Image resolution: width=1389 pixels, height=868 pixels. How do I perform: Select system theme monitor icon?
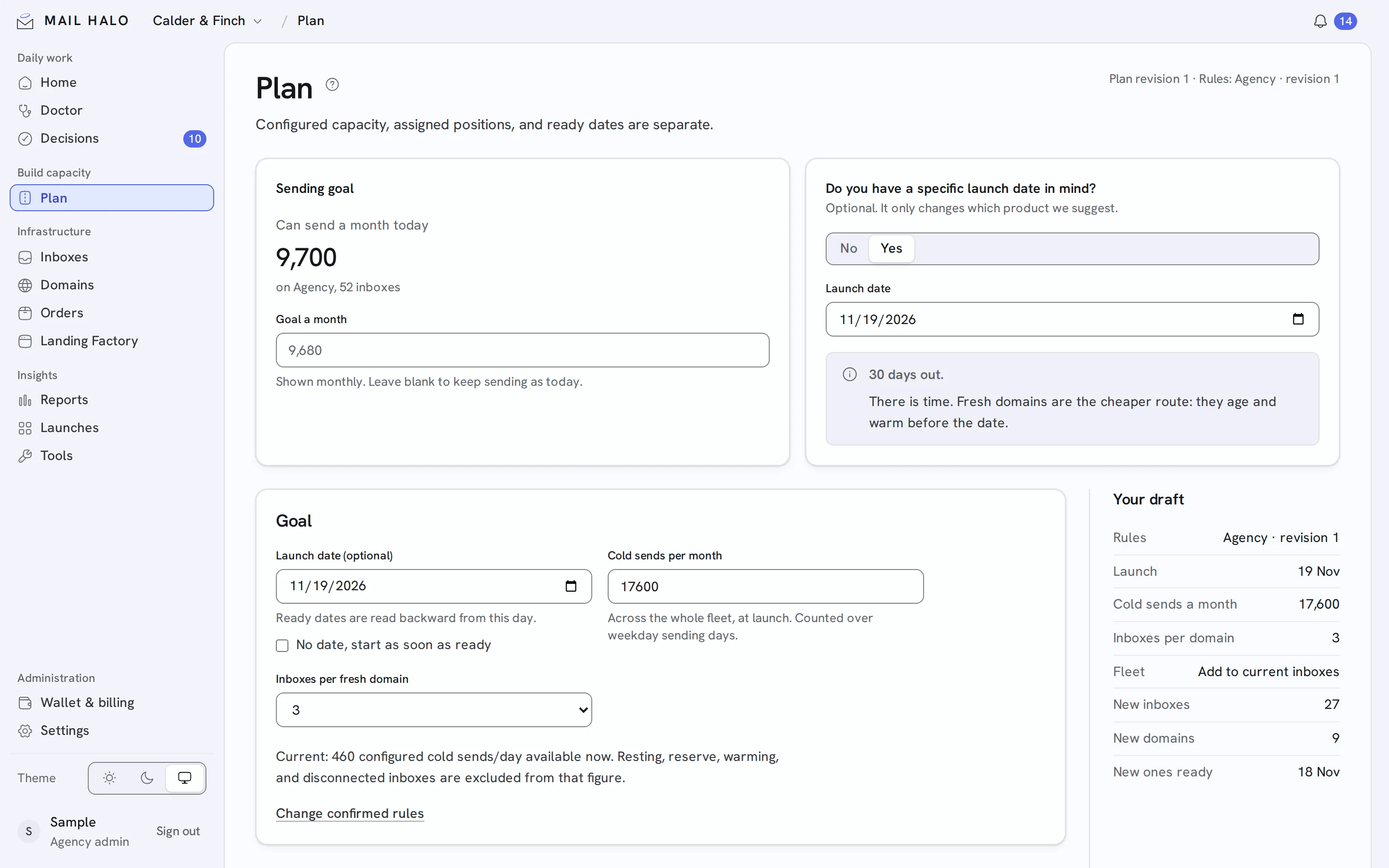click(x=185, y=778)
